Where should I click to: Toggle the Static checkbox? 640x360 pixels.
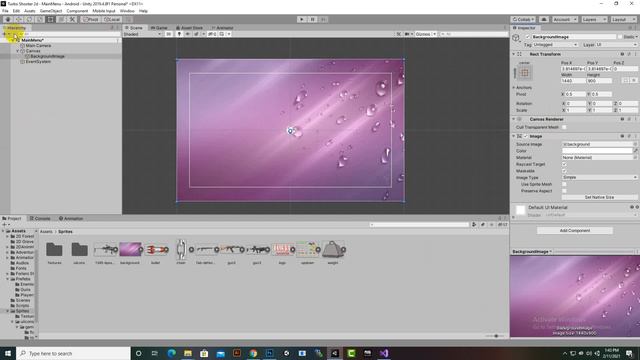620,37
